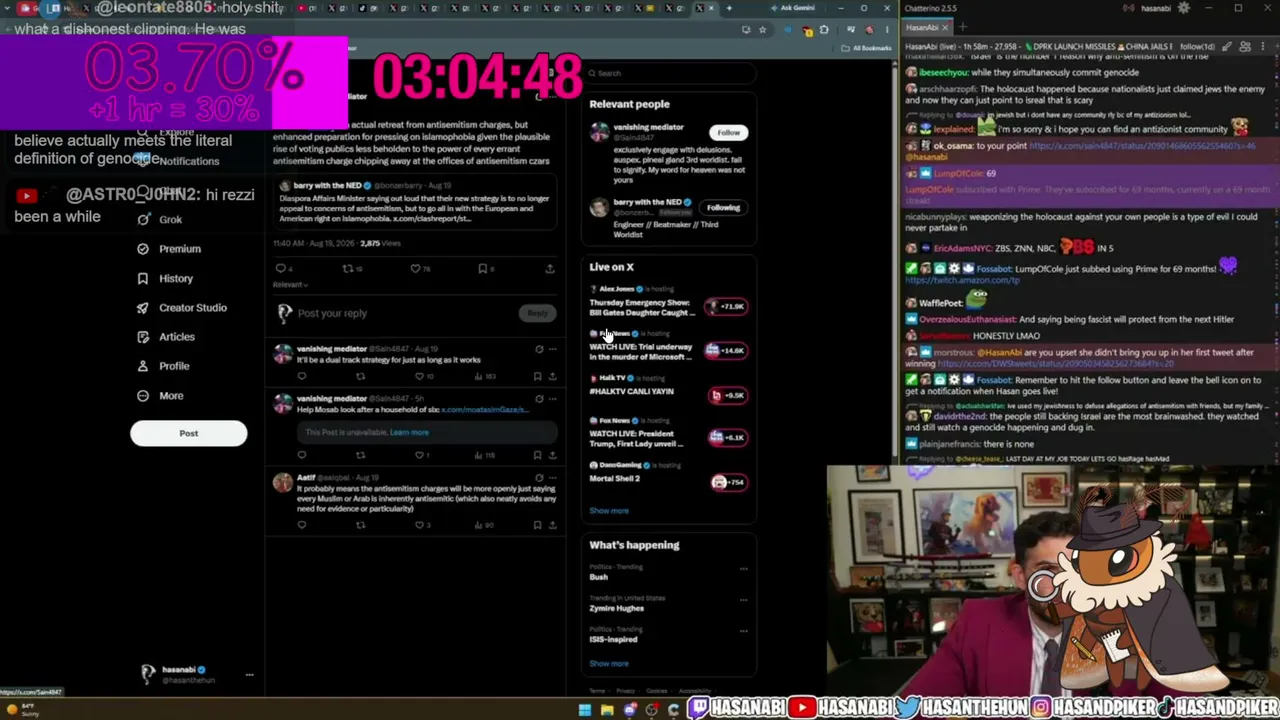Share Aatif's comment
The image size is (1280, 720).
[551, 525]
